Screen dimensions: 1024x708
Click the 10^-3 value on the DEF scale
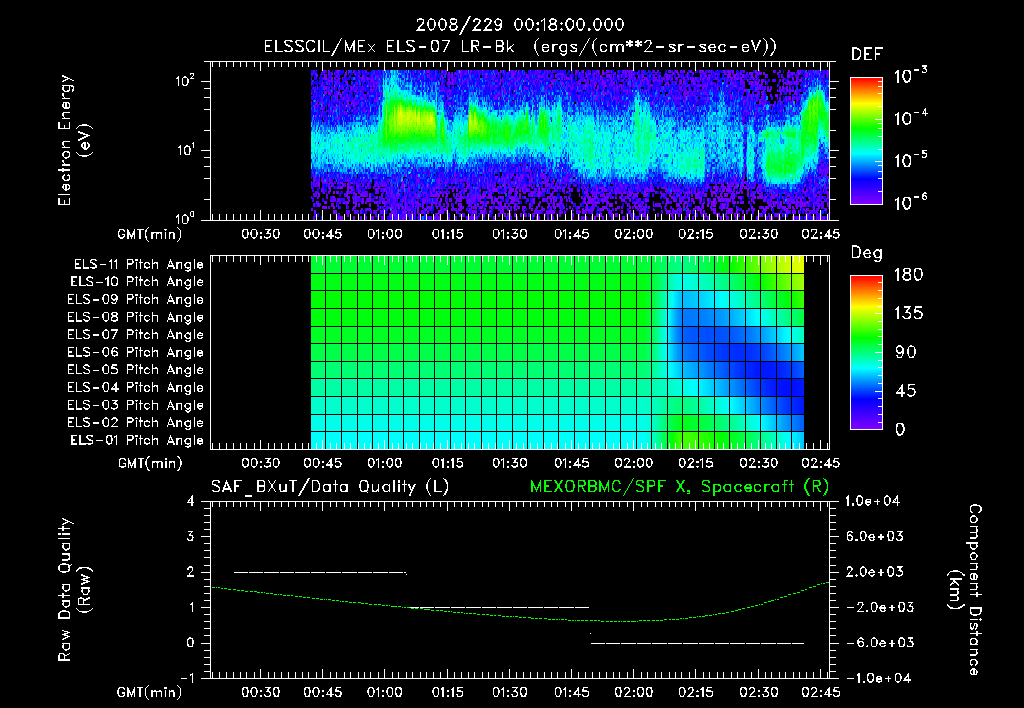pyautogui.click(x=910, y=76)
